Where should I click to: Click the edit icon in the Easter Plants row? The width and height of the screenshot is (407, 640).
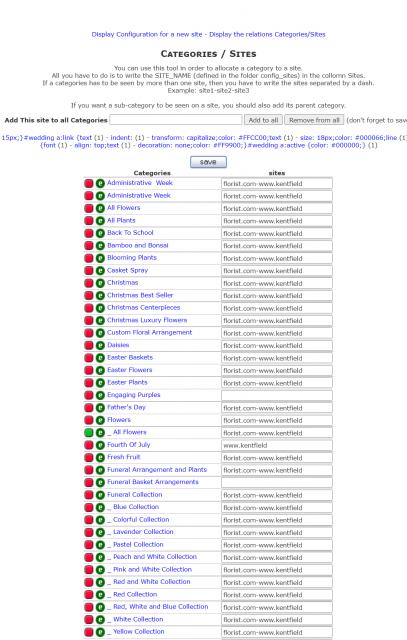[100, 383]
